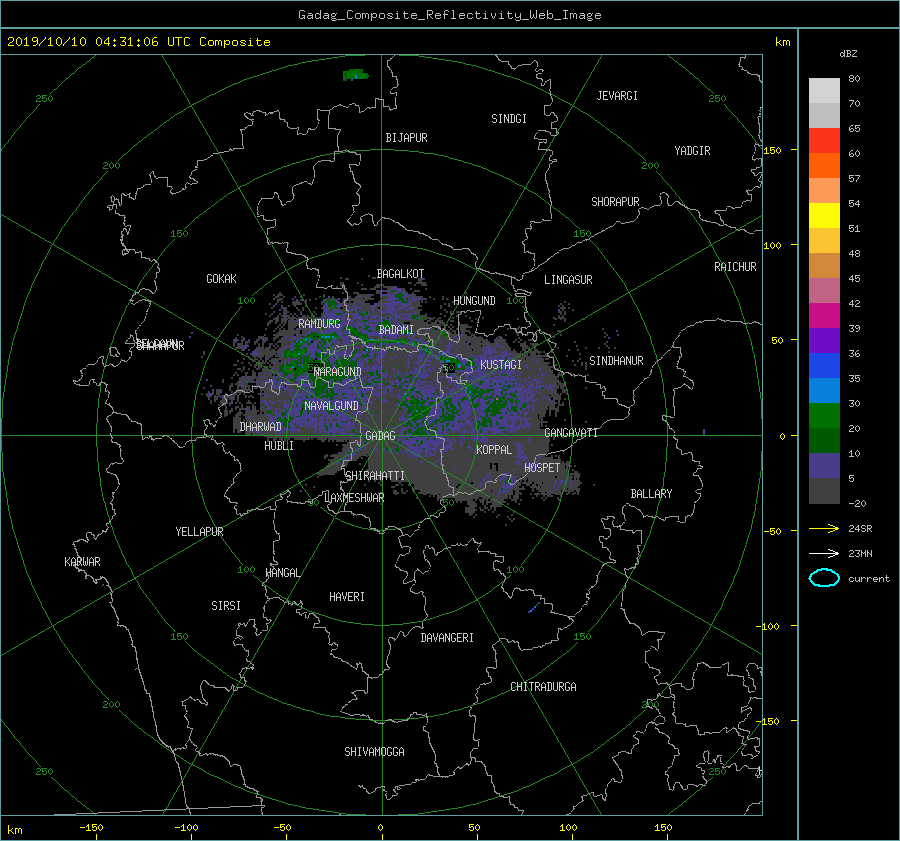Click the BAGALKOT city label
Viewport: 900px width, 841px height.
[401, 274]
